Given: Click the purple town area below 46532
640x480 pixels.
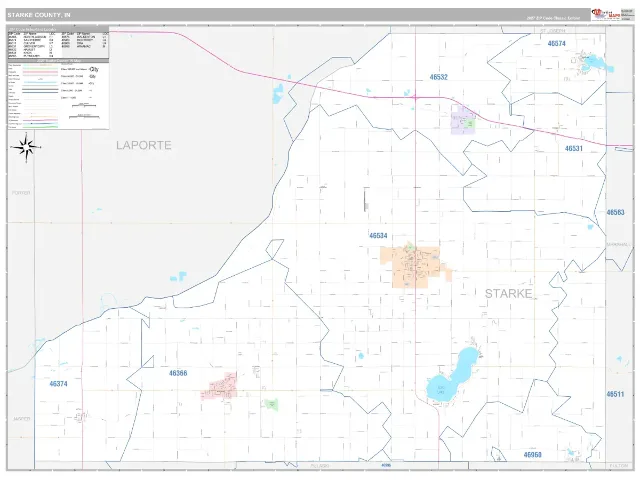Looking at the screenshot, I should [463, 120].
